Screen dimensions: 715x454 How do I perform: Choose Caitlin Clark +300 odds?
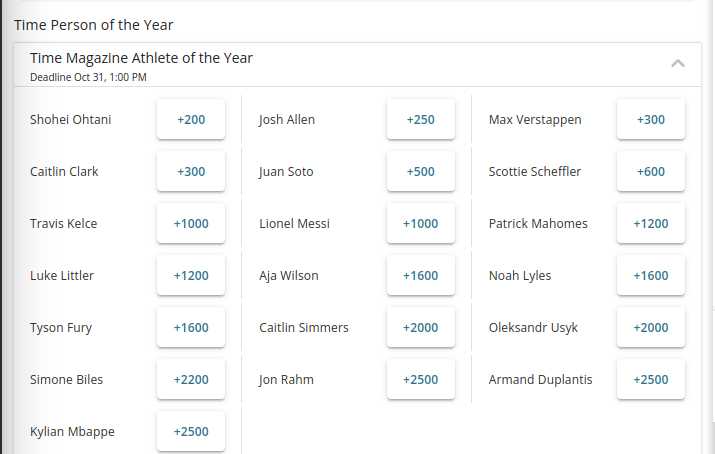(191, 172)
